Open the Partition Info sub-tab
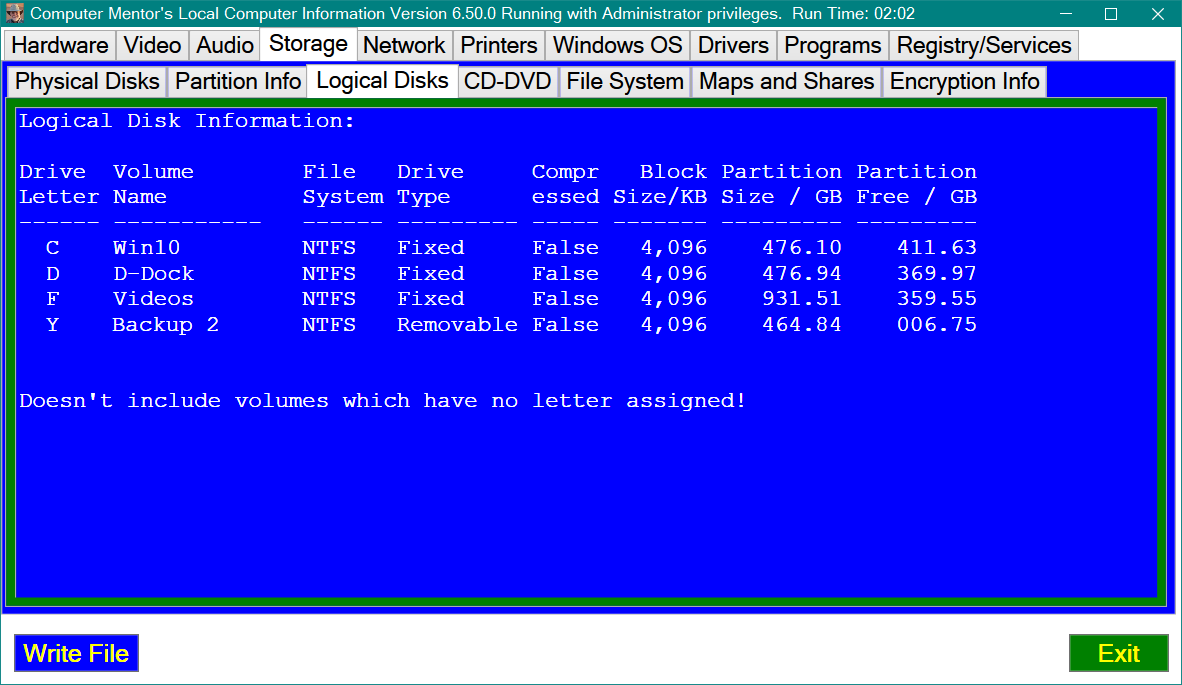The height and width of the screenshot is (685, 1182). point(238,82)
